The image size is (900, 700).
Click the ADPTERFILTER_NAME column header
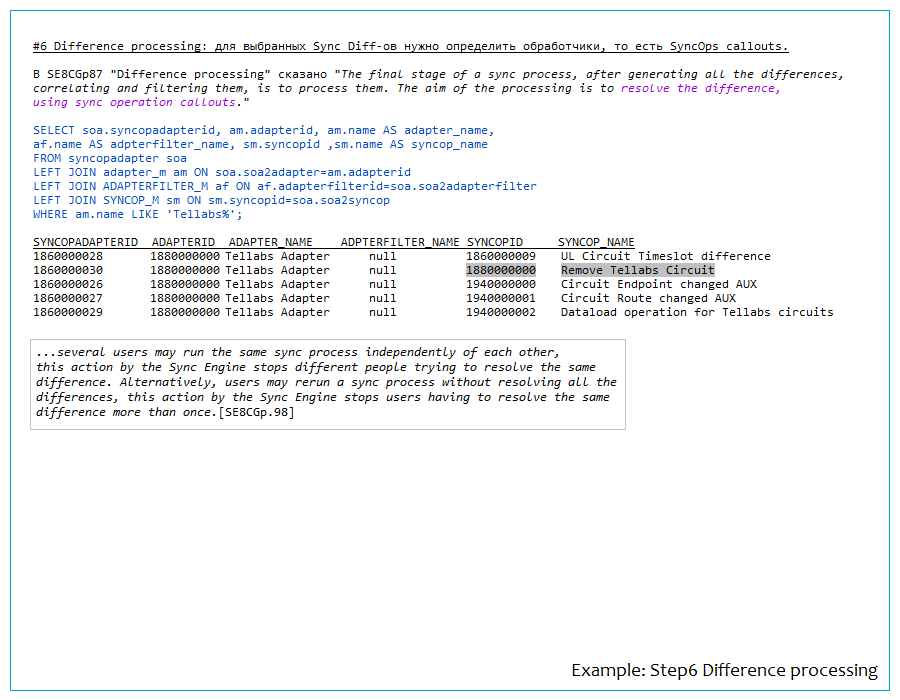(400, 242)
